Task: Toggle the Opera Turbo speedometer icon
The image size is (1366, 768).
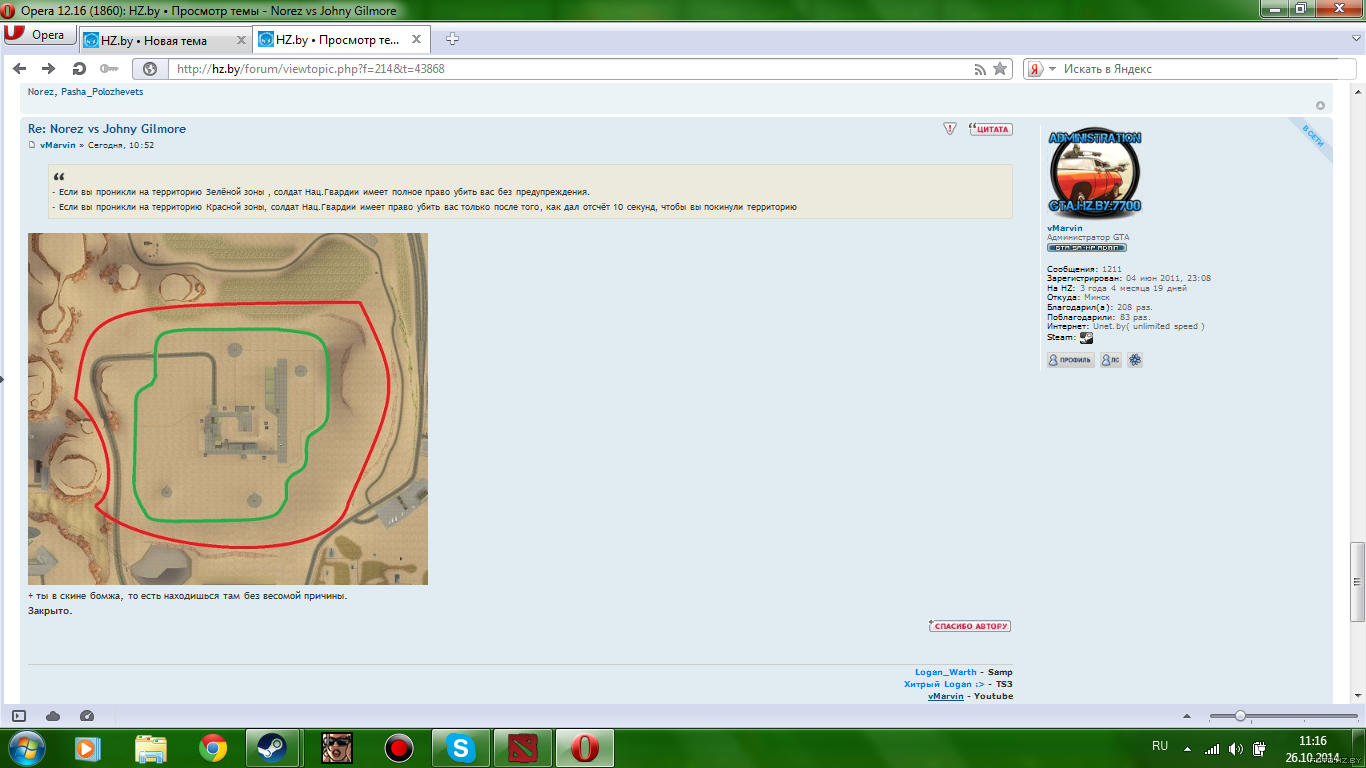Action: pyautogui.click(x=87, y=716)
